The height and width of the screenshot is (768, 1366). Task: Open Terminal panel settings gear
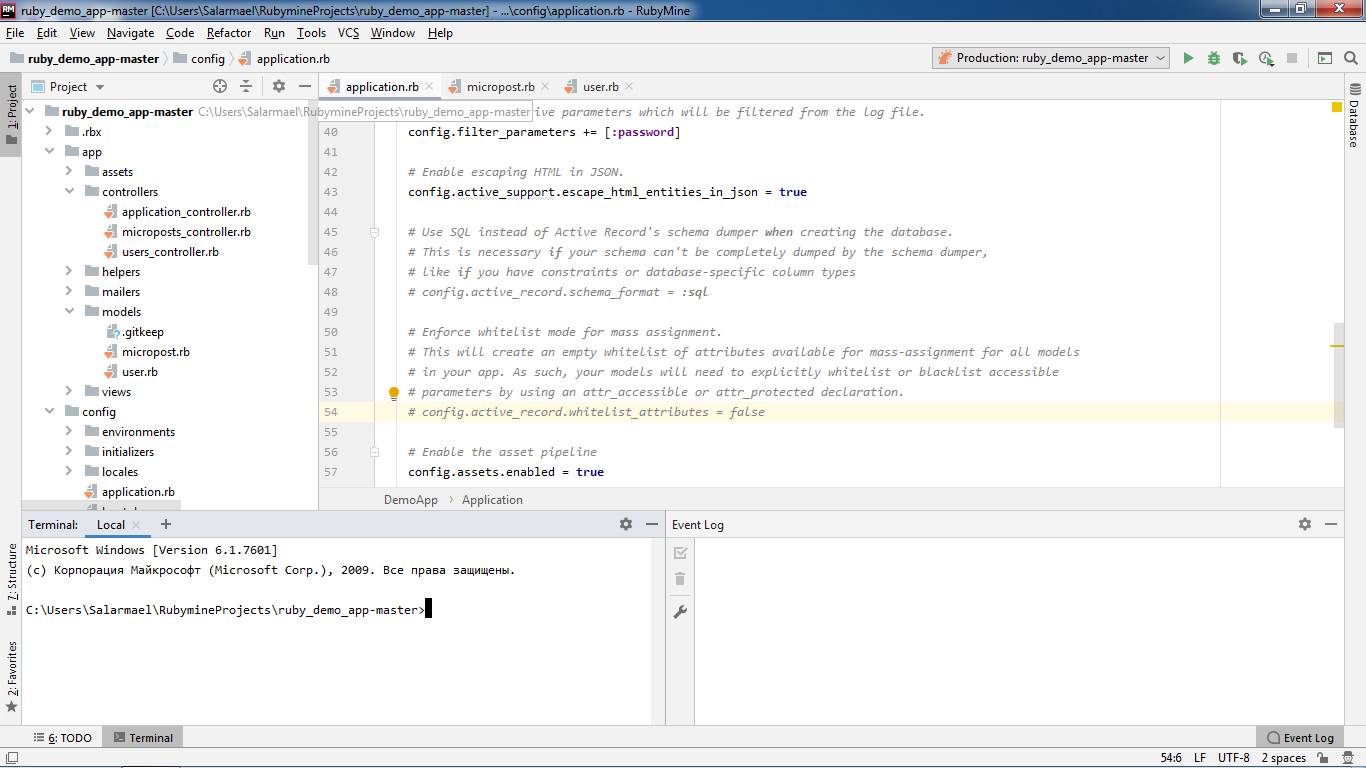click(626, 524)
